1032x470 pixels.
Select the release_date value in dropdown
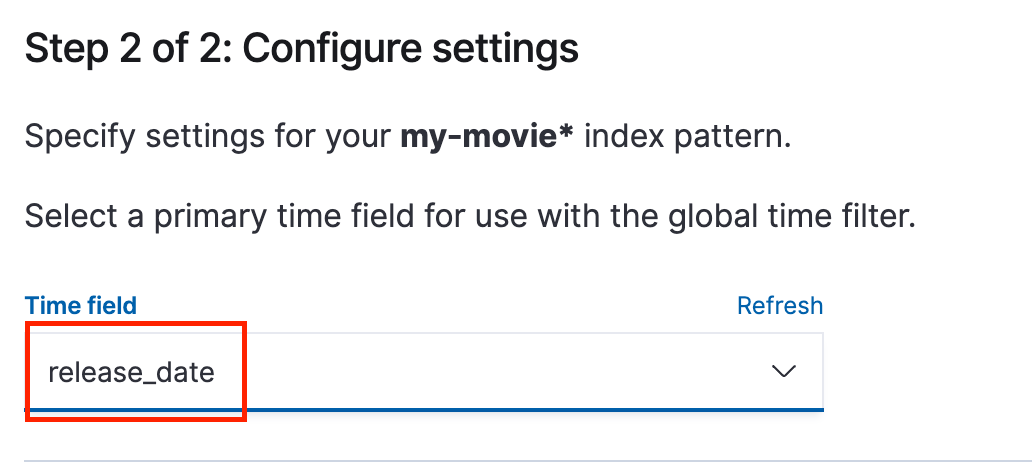(x=131, y=373)
